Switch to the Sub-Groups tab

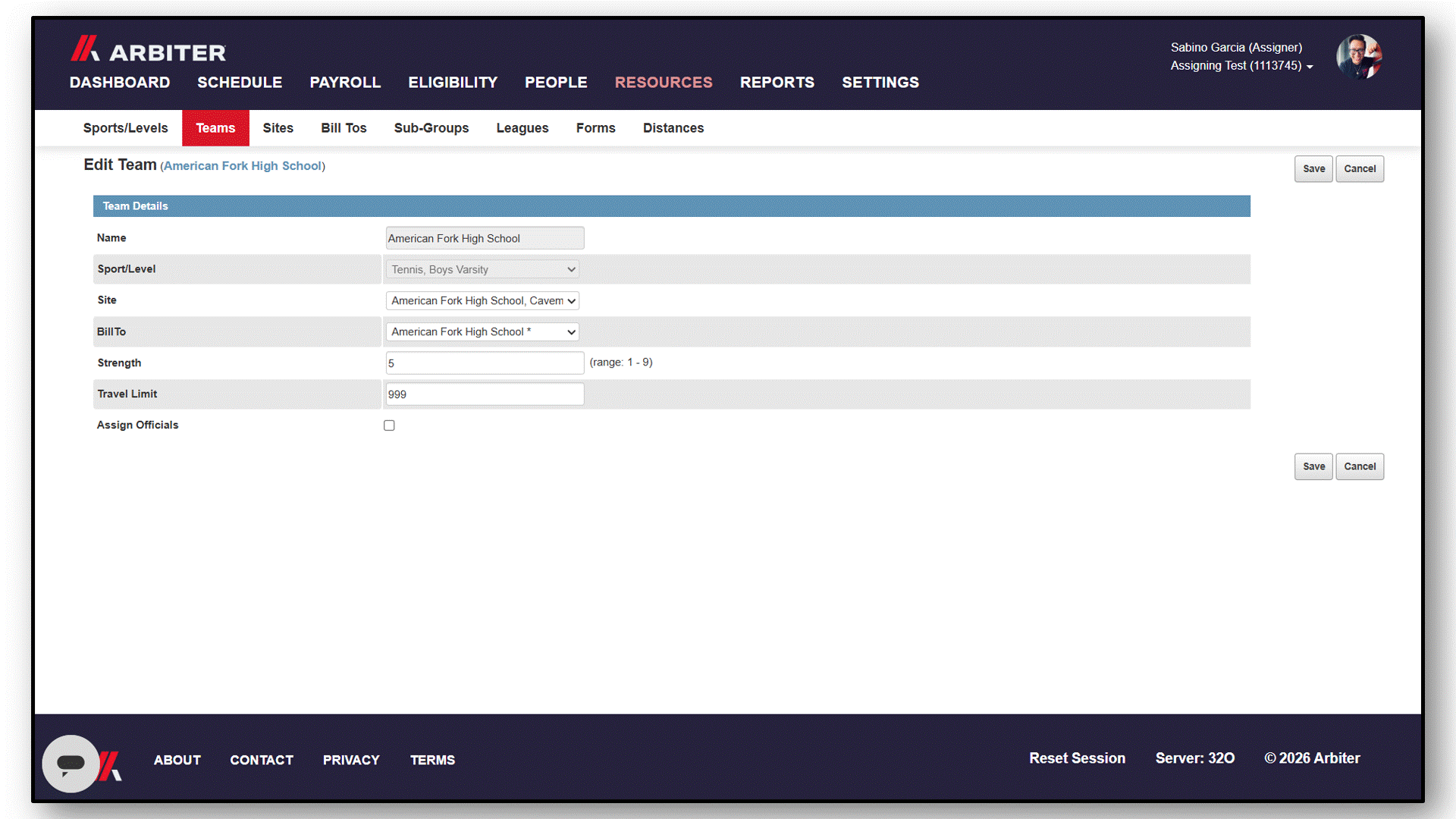pos(431,128)
